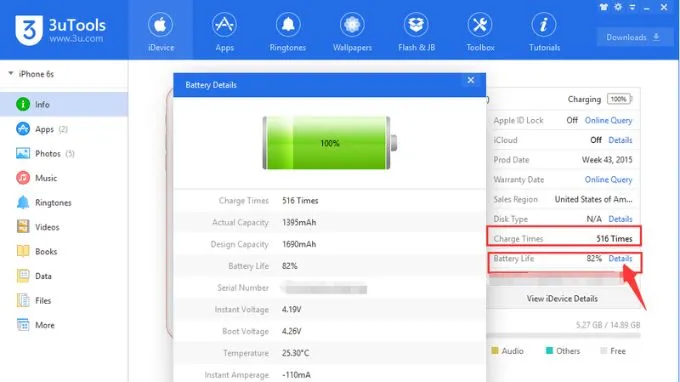The width and height of the screenshot is (680, 382).
Task: Open Music in the sidebar
Action: [x=64, y=178]
